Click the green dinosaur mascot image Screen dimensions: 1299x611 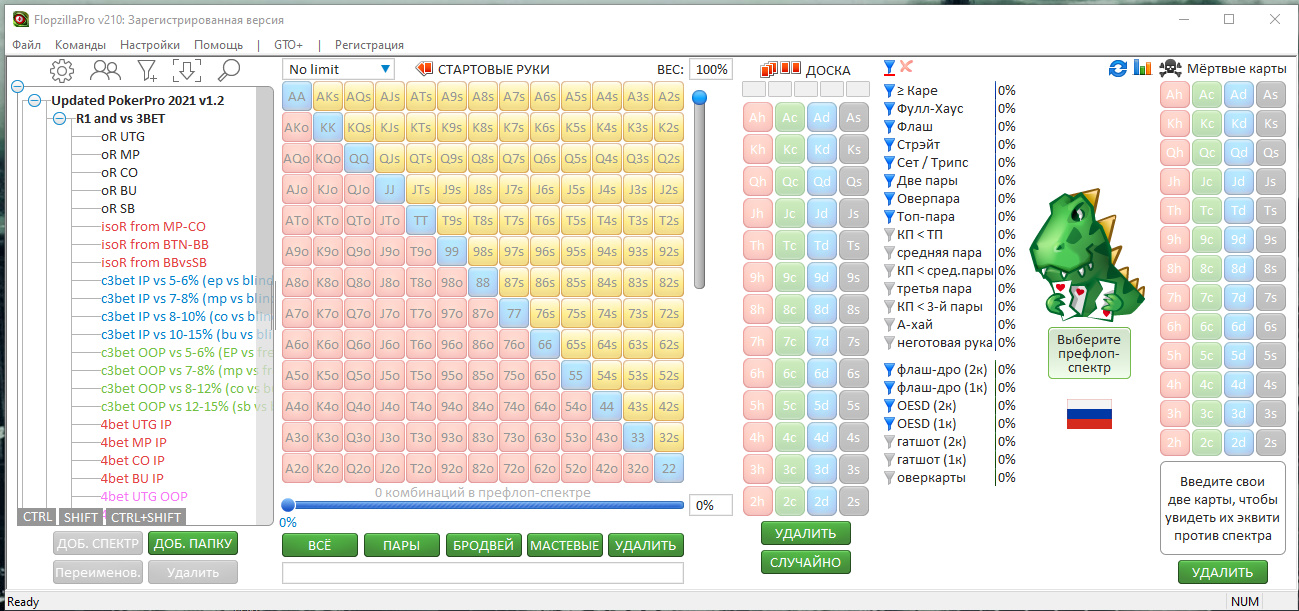1087,255
